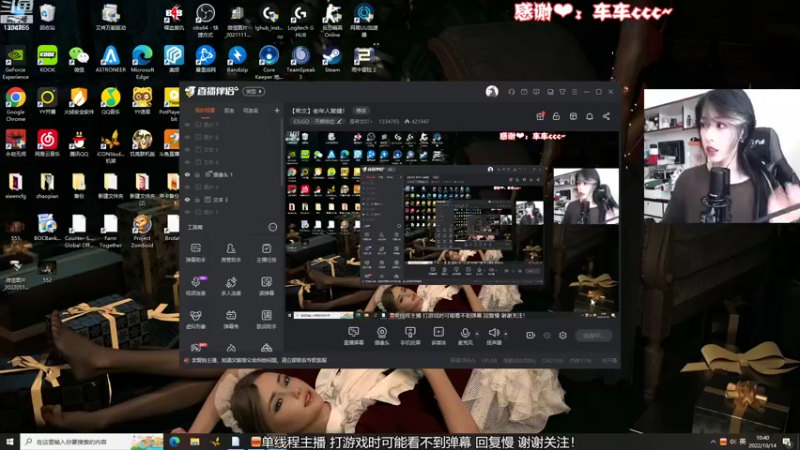Image resolution: width=800 pixels, height=450 pixels.
Task: Select the OBS desktop shortcut
Action: [205, 20]
